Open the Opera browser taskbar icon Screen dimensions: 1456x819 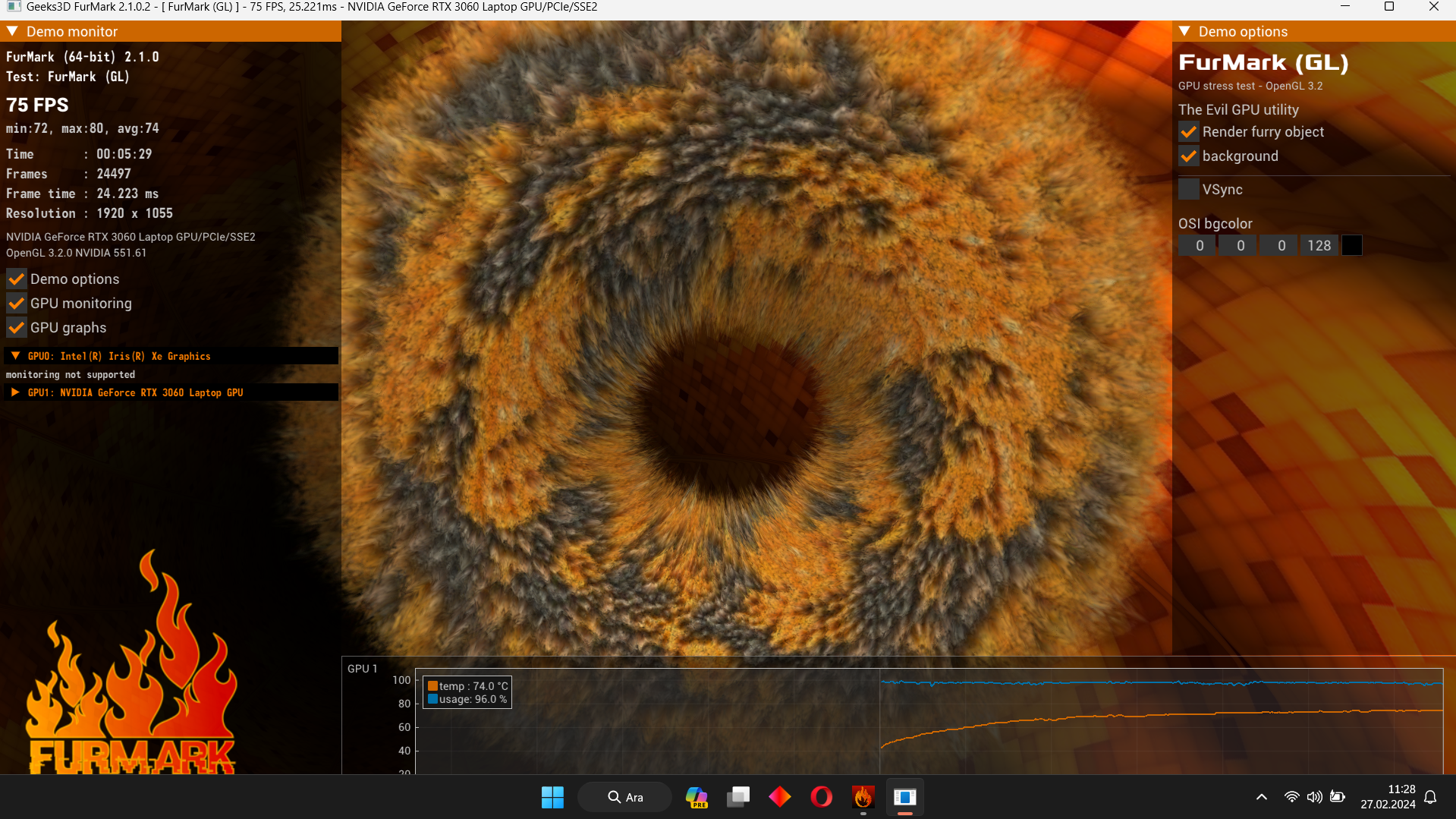821,797
